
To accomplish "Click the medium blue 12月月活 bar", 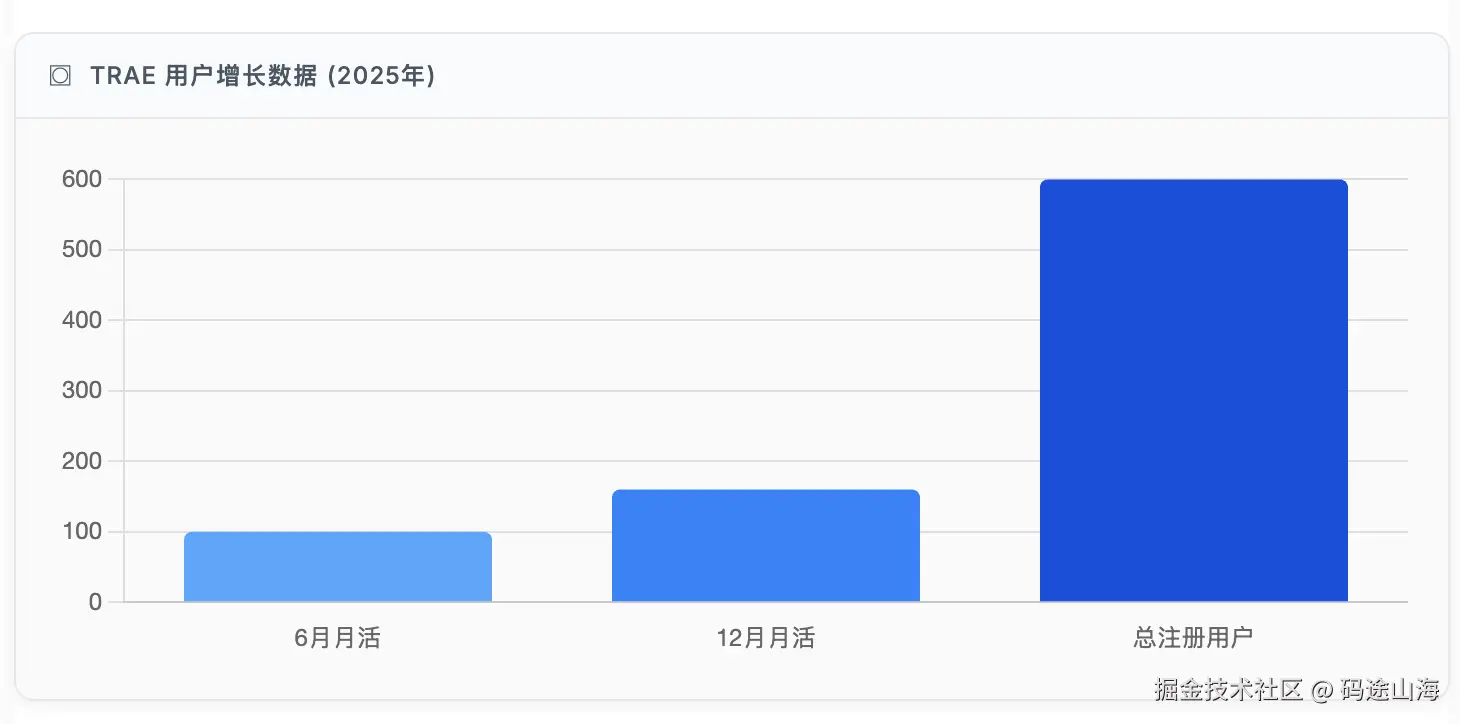I will click(x=766, y=546).
